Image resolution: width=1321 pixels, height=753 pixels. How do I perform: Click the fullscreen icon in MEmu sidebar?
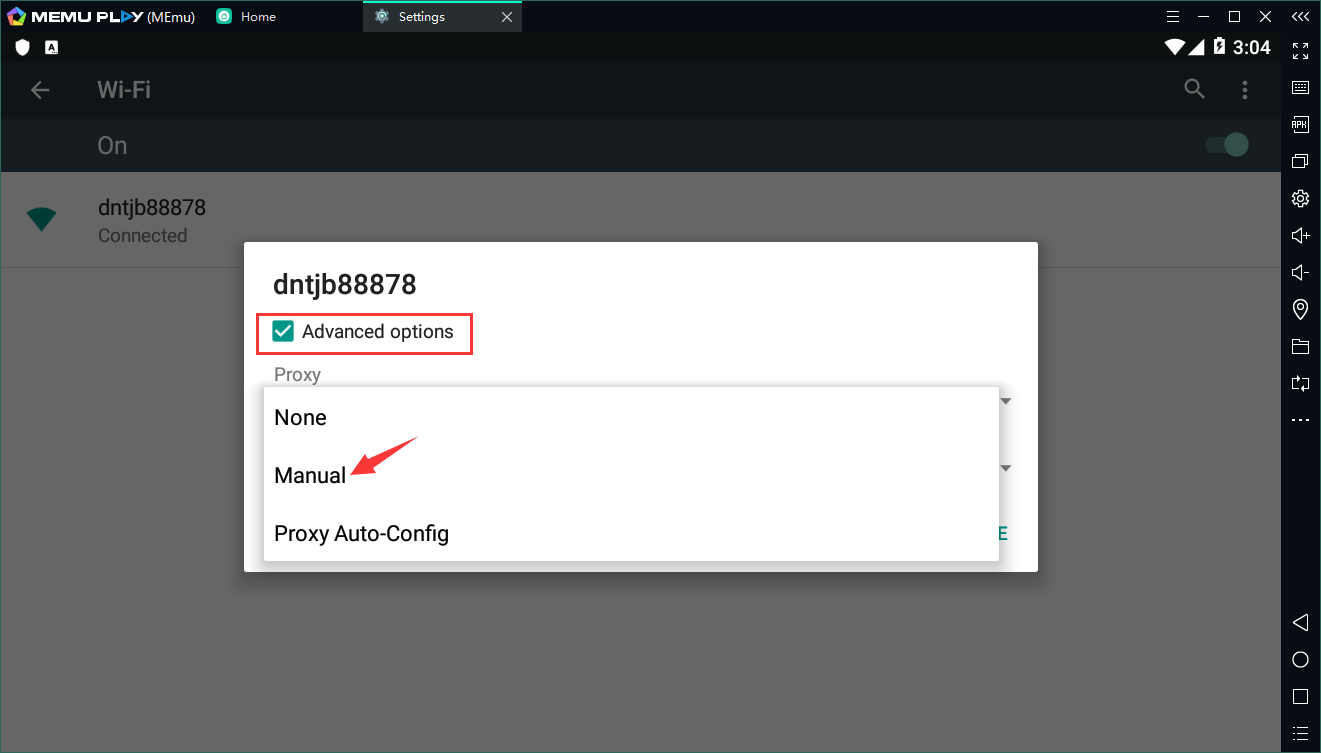(1300, 50)
